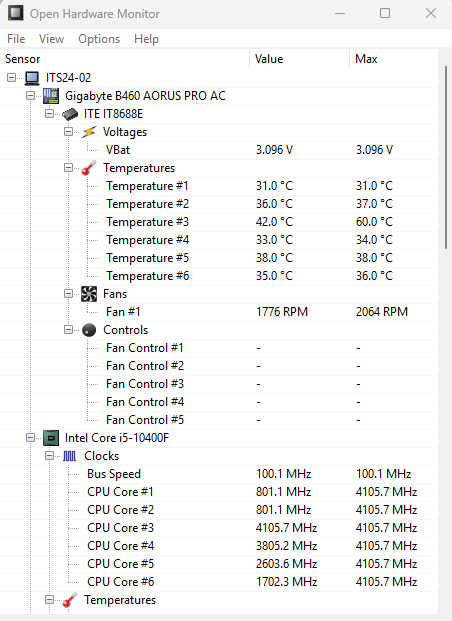Open the View menu
The height and width of the screenshot is (621, 452).
point(51,39)
